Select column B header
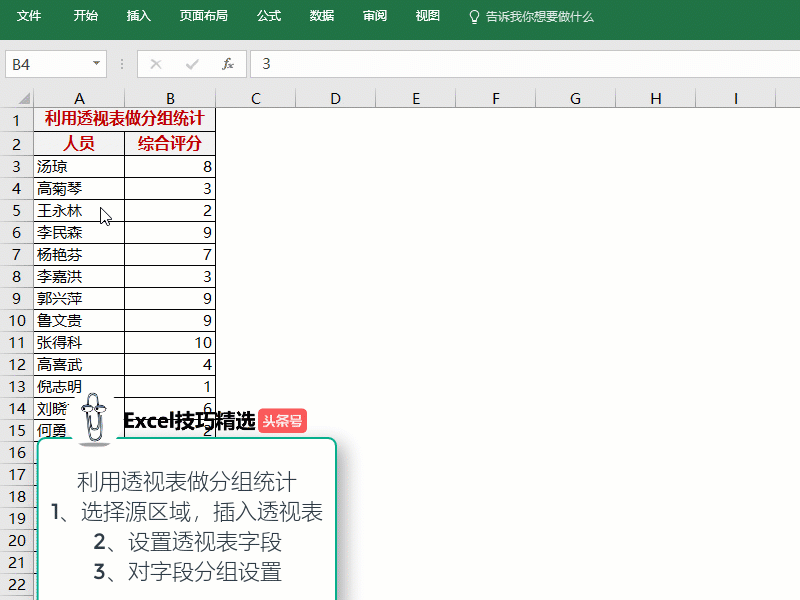This screenshot has height=600, width=800. (x=170, y=98)
